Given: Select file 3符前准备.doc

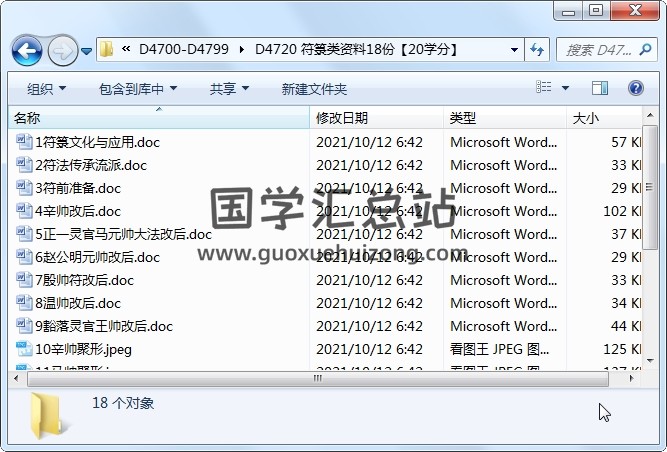Looking at the screenshot, I should [x=78, y=188].
